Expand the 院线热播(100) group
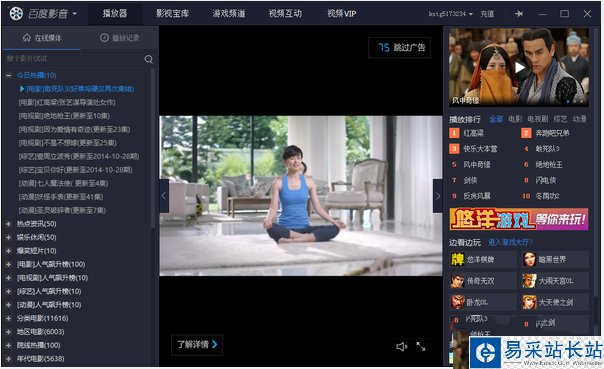The width and height of the screenshot is (604, 369). coord(8,345)
